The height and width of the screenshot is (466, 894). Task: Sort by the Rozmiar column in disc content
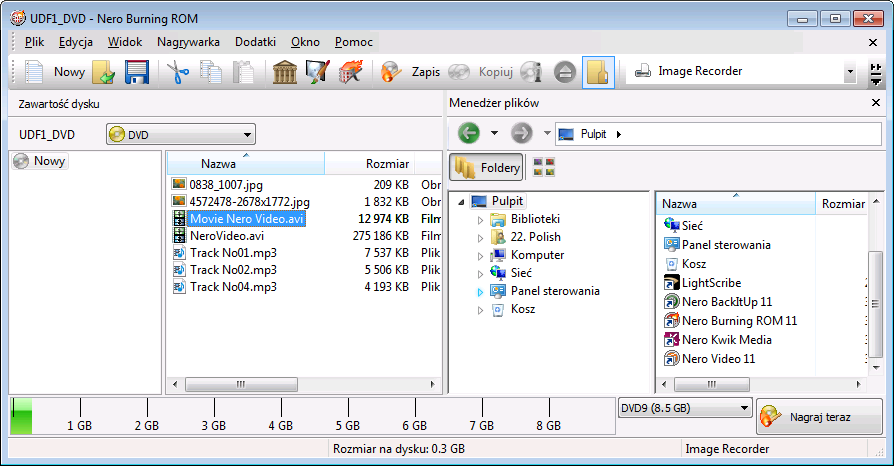click(370, 164)
